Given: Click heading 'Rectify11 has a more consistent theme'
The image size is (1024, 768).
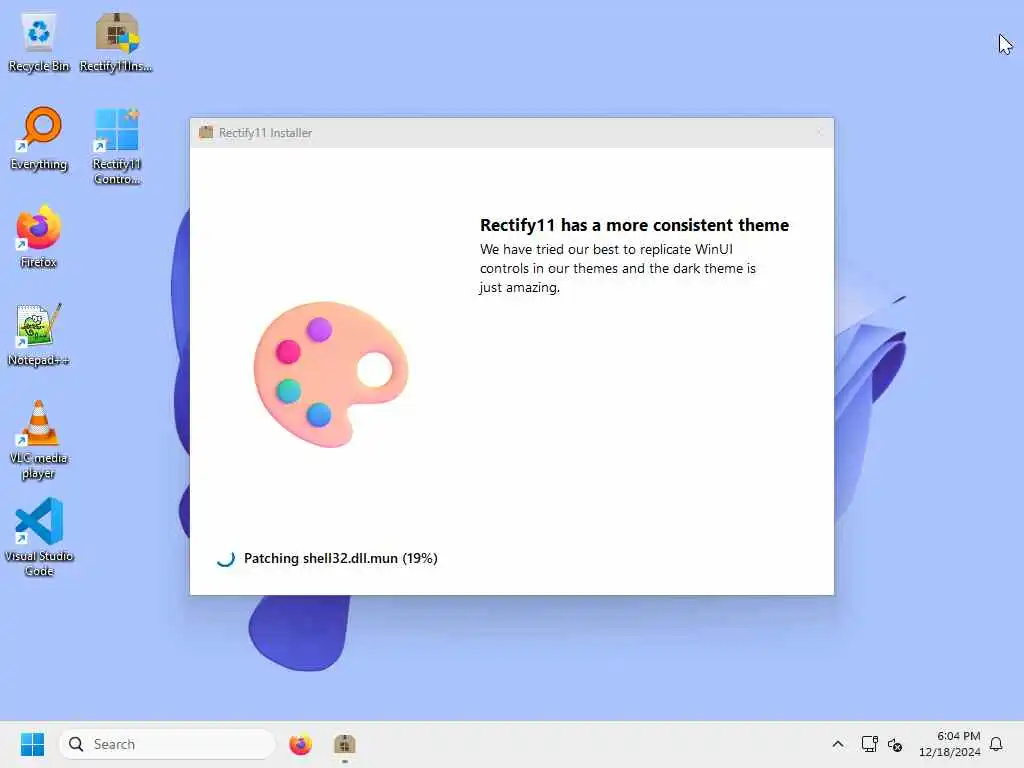Looking at the screenshot, I should (x=634, y=225).
